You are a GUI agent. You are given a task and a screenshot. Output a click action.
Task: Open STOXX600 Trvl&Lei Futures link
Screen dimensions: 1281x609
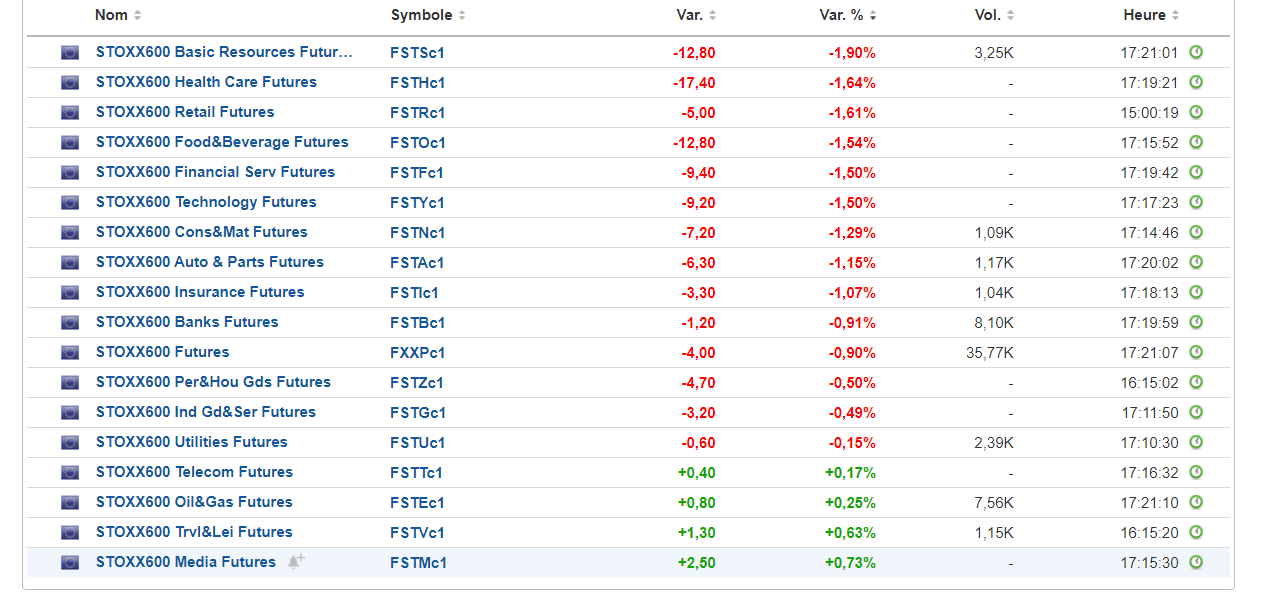point(194,532)
